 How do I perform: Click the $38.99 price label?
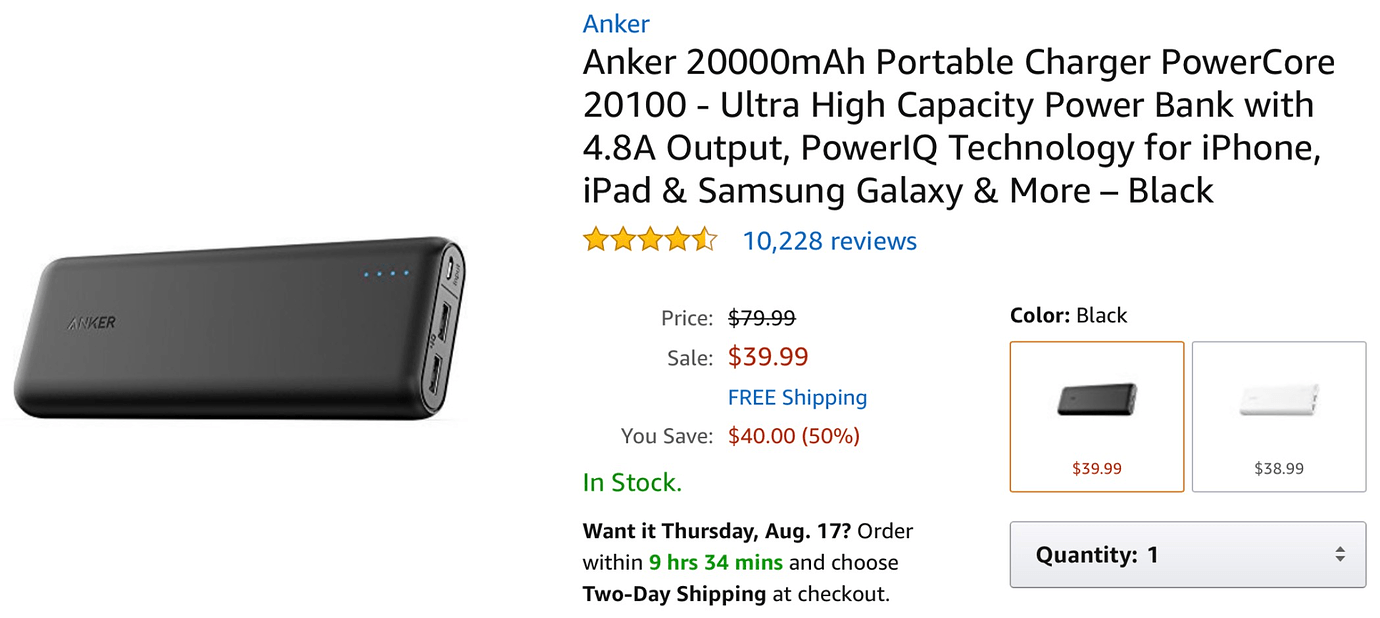click(1279, 467)
